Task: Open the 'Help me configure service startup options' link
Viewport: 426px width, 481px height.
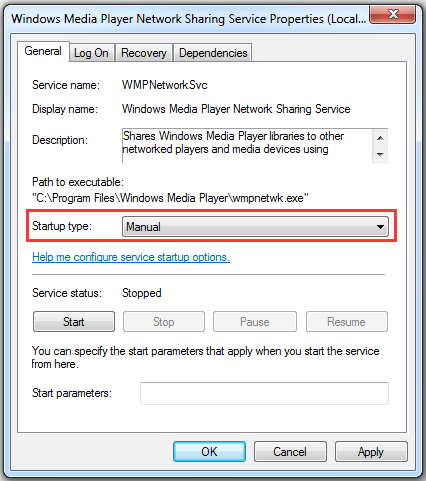Action: [131, 257]
